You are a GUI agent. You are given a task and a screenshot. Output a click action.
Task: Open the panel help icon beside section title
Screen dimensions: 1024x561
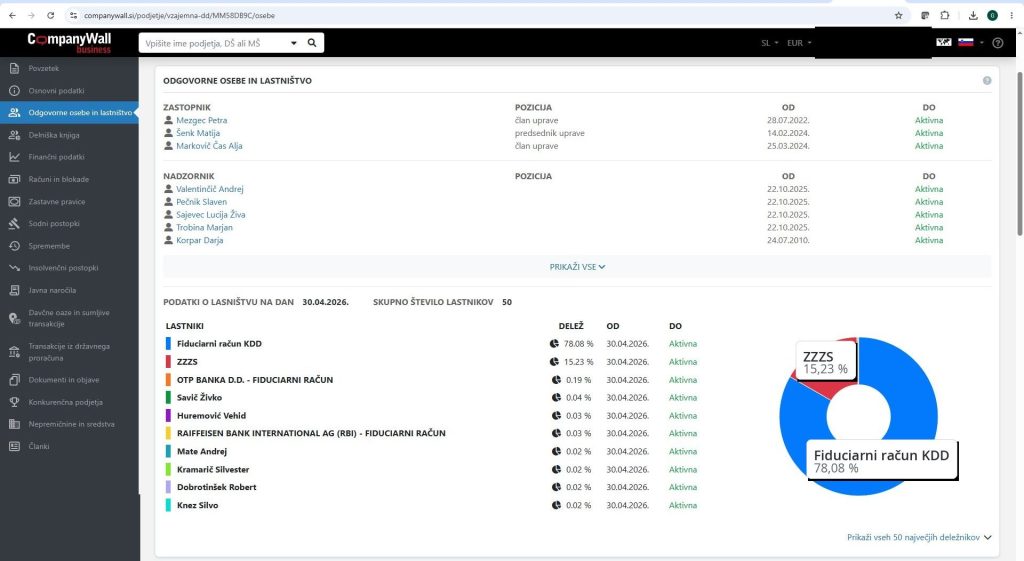coord(987,80)
